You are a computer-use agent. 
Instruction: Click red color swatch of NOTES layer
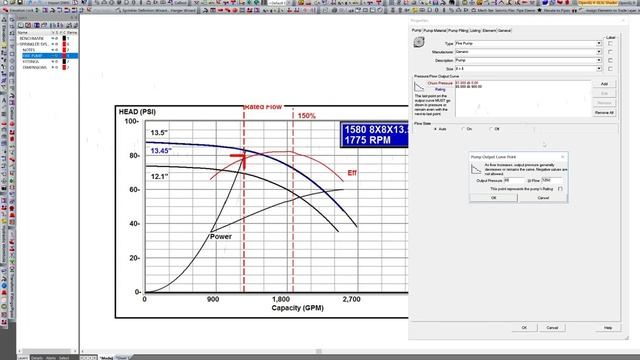click(x=64, y=50)
